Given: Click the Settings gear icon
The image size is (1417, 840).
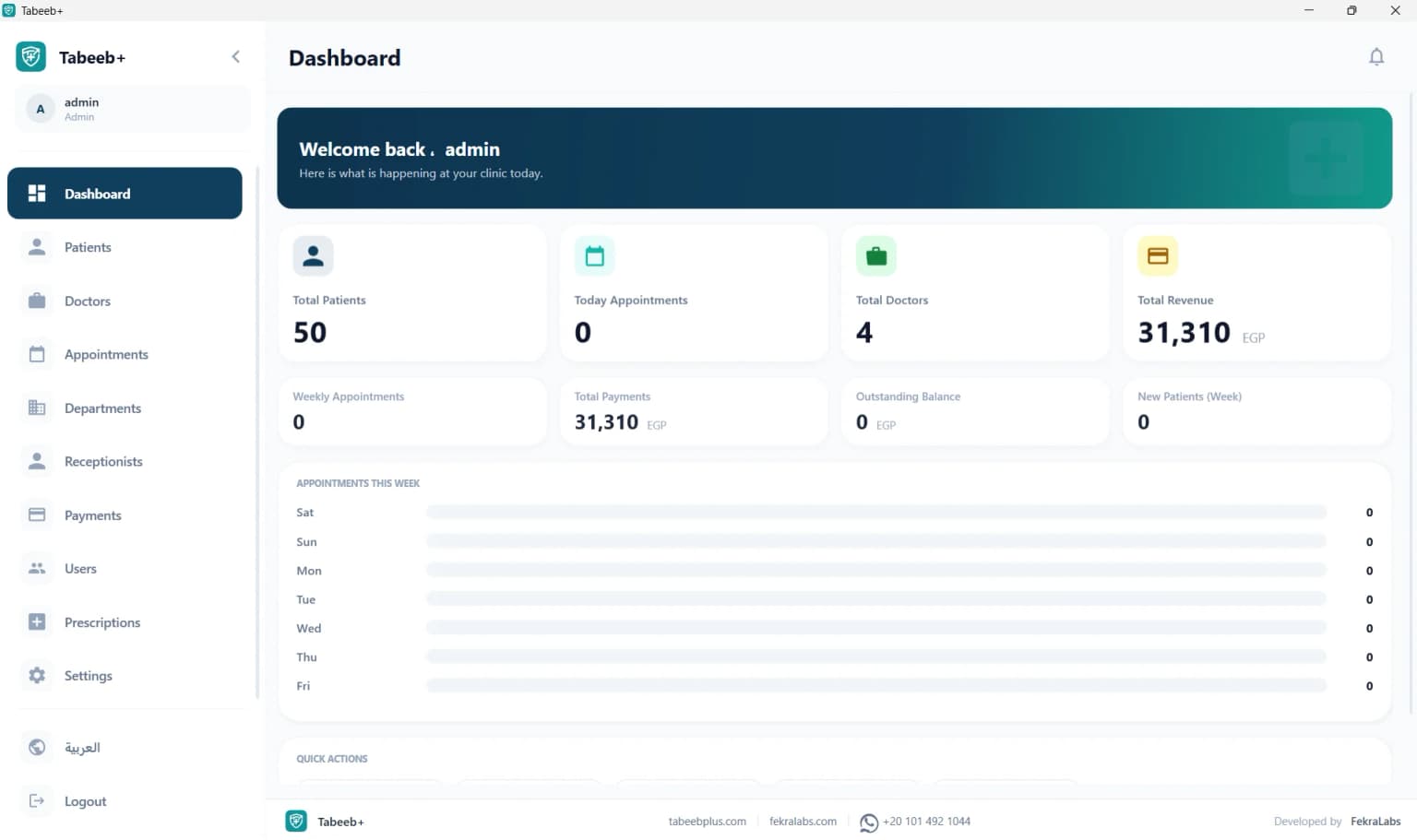Looking at the screenshot, I should click(37, 675).
